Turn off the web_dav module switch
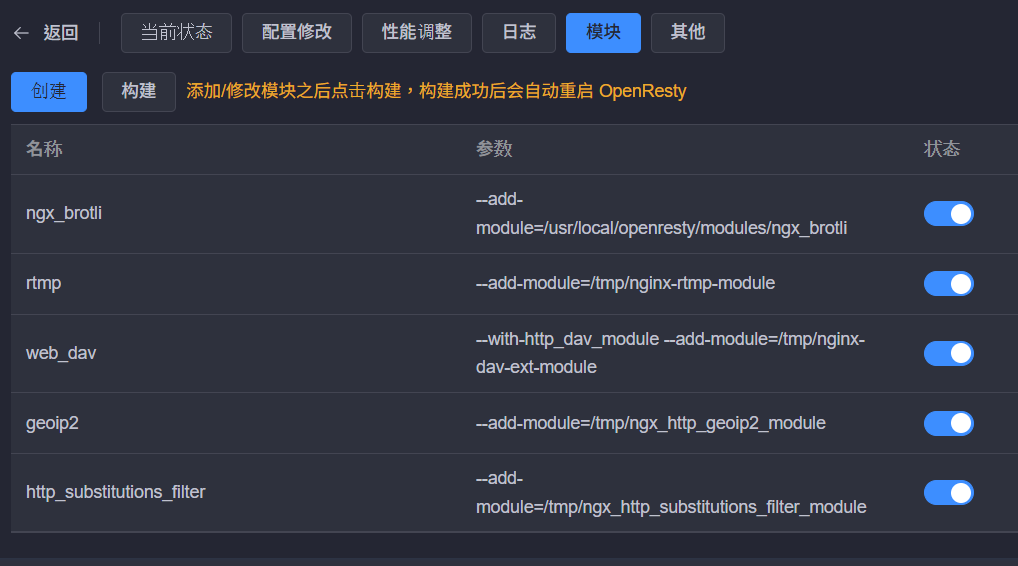This screenshot has height=566, width=1018. click(x=948, y=353)
